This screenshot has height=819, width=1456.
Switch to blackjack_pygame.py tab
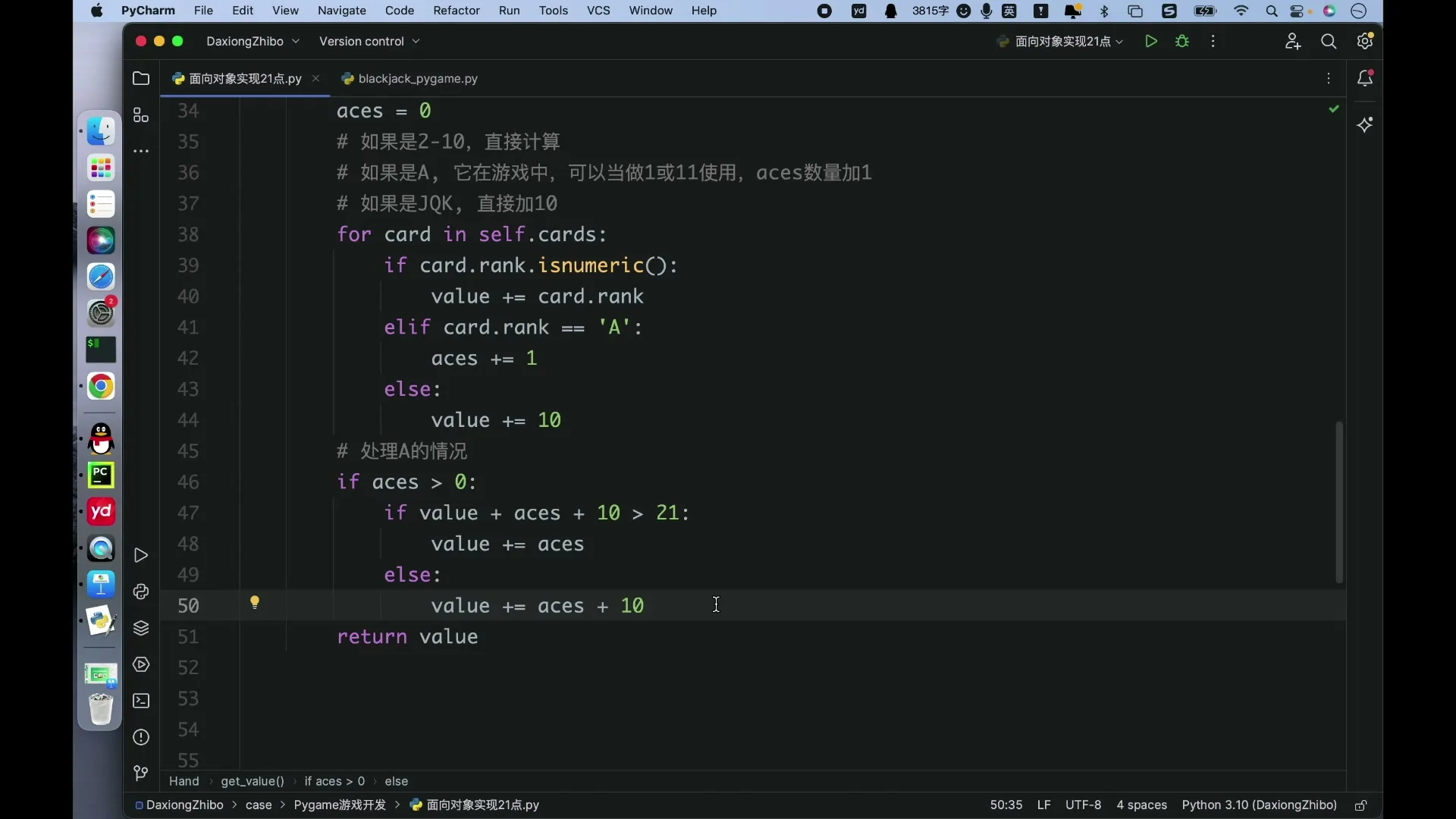tap(409, 79)
